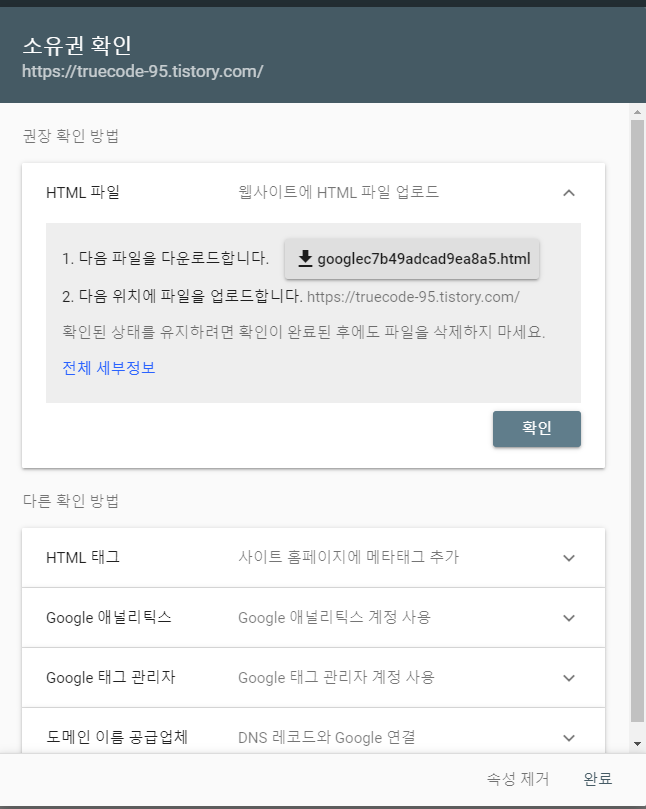Click Google 애널리틱스 계정 사용 description
Viewport: 646px width, 809px height.
334,617
